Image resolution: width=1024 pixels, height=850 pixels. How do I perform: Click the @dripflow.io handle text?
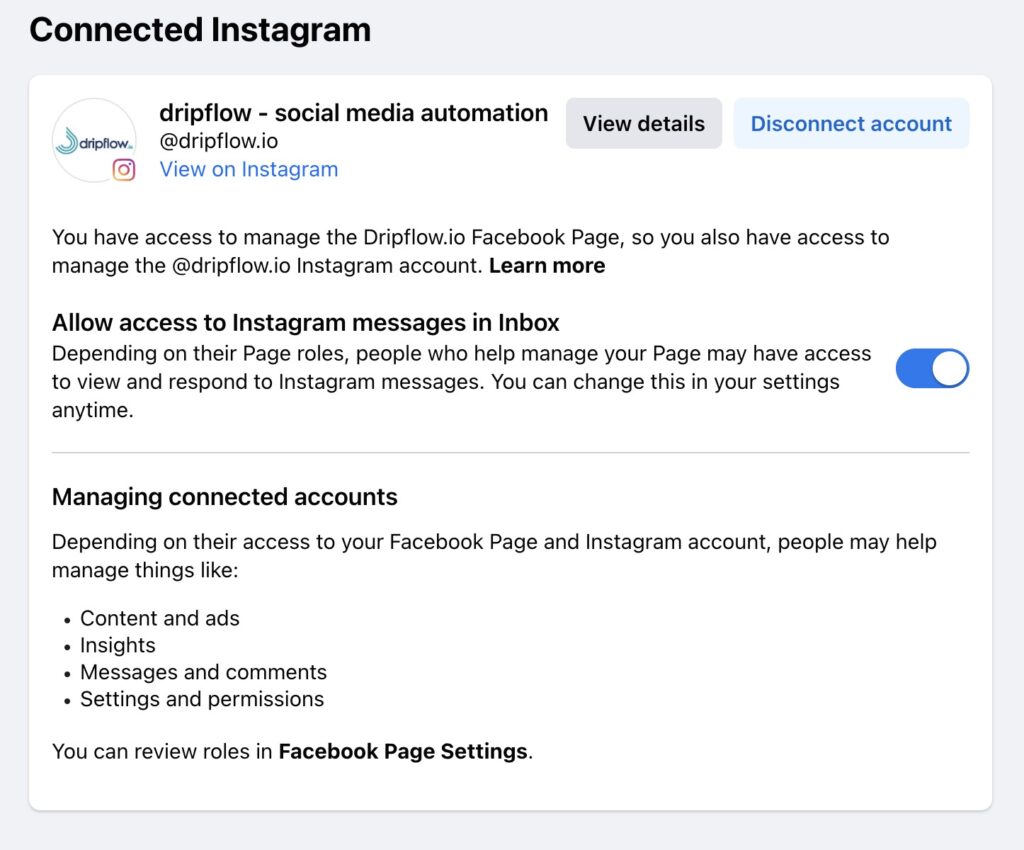tap(219, 141)
